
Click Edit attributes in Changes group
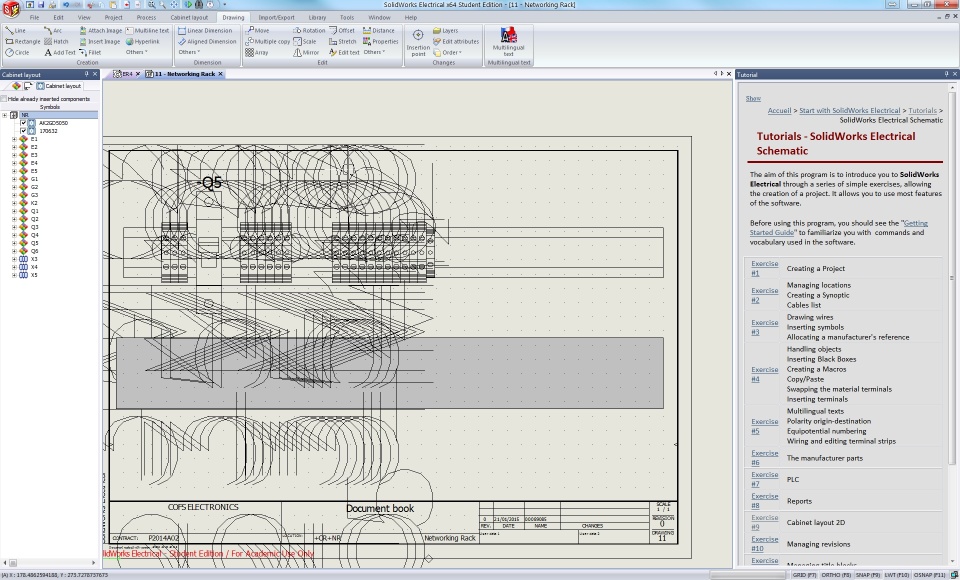456,42
